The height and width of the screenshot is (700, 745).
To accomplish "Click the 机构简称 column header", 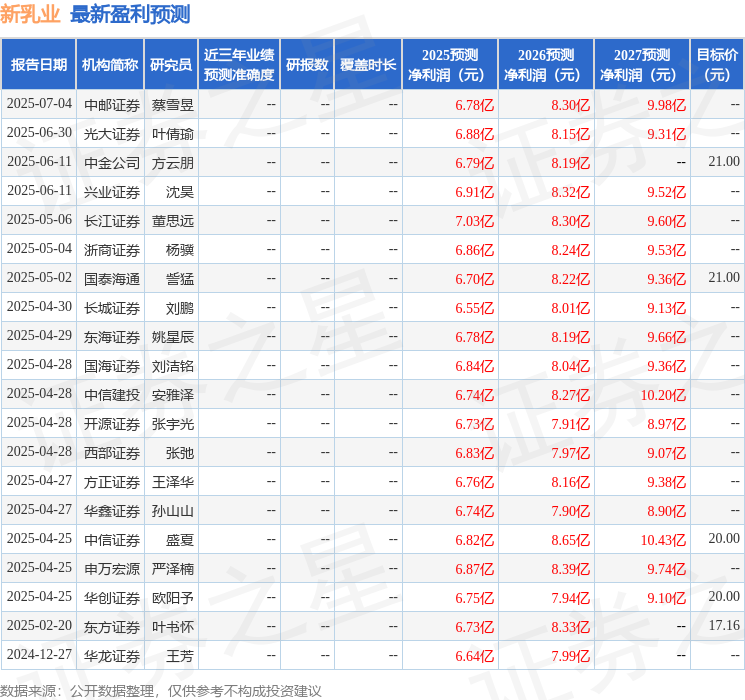I will [x=110, y=65].
